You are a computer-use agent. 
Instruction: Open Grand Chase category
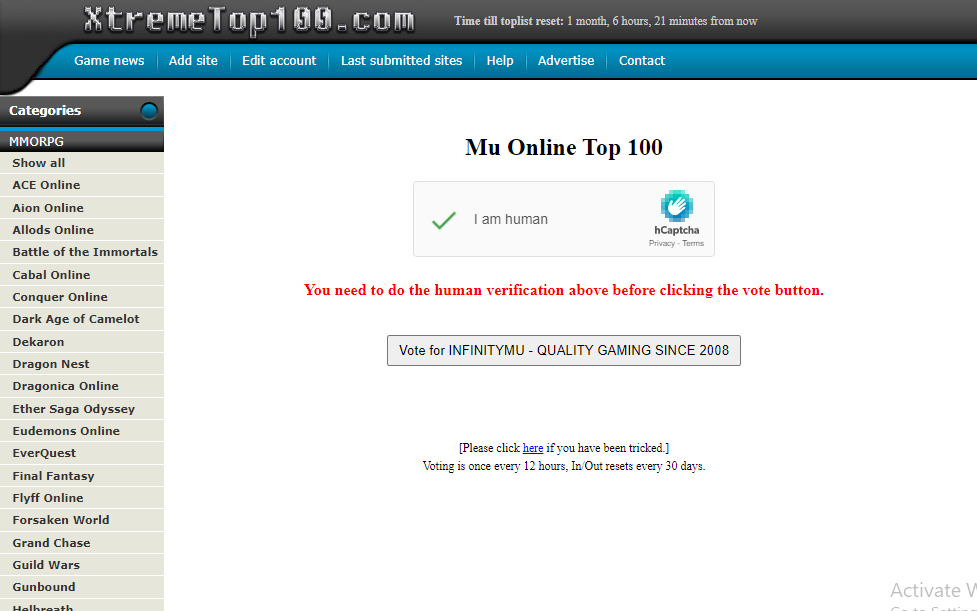click(82, 543)
